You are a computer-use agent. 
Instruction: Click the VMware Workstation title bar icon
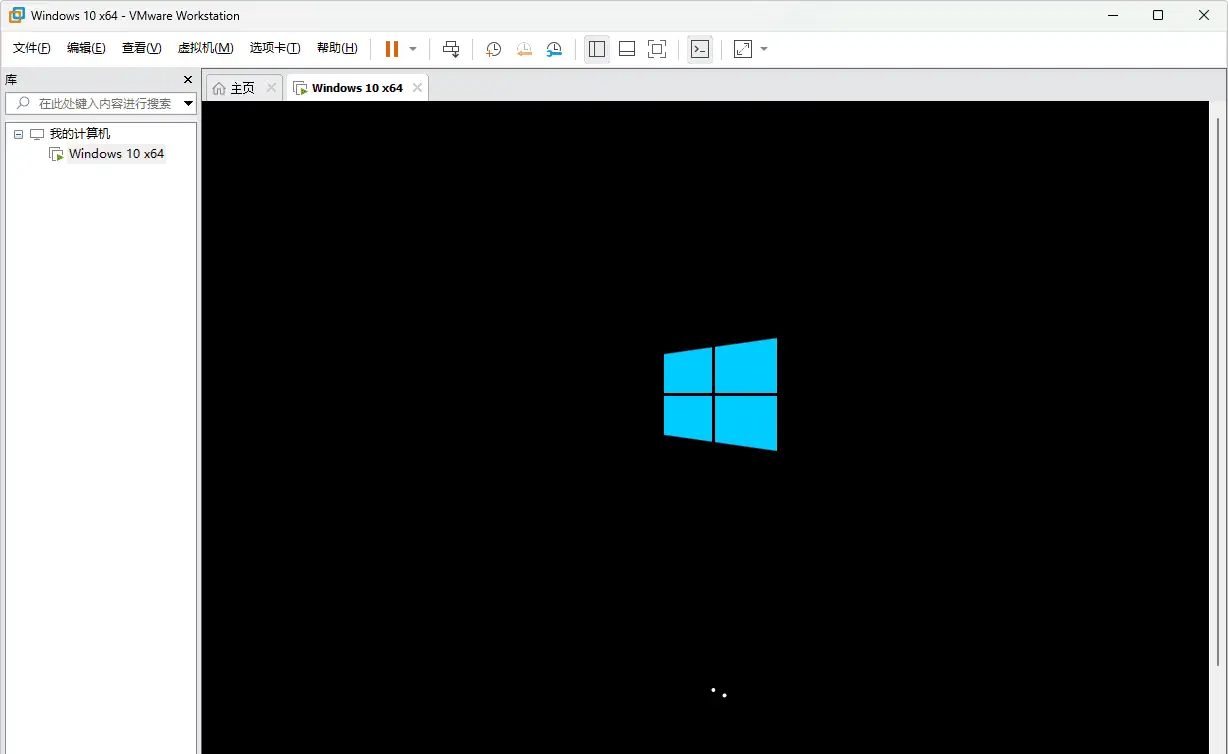pyautogui.click(x=17, y=15)
